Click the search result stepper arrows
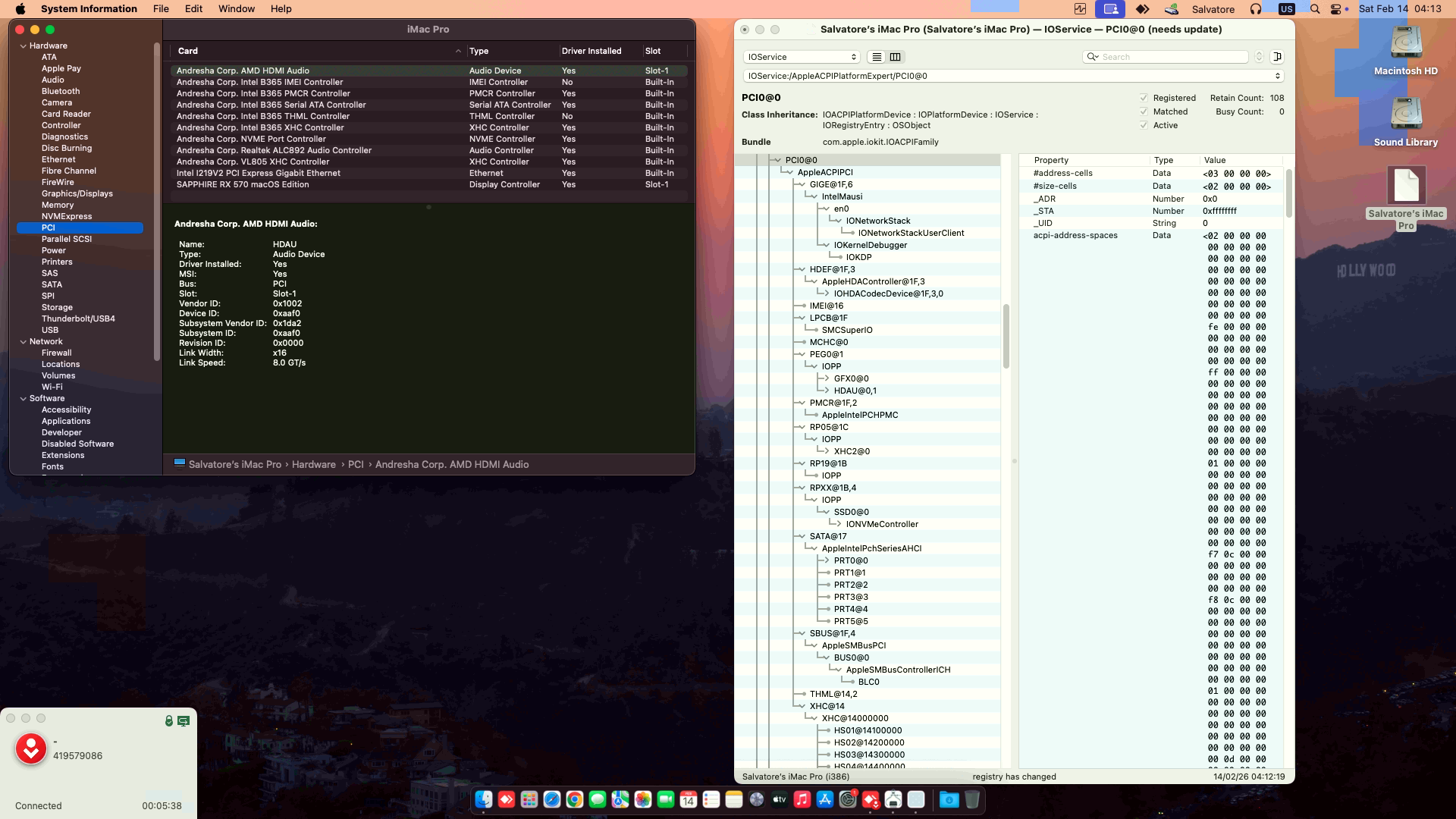The height and width of the screenshot is (819, 1456). 1259,57
